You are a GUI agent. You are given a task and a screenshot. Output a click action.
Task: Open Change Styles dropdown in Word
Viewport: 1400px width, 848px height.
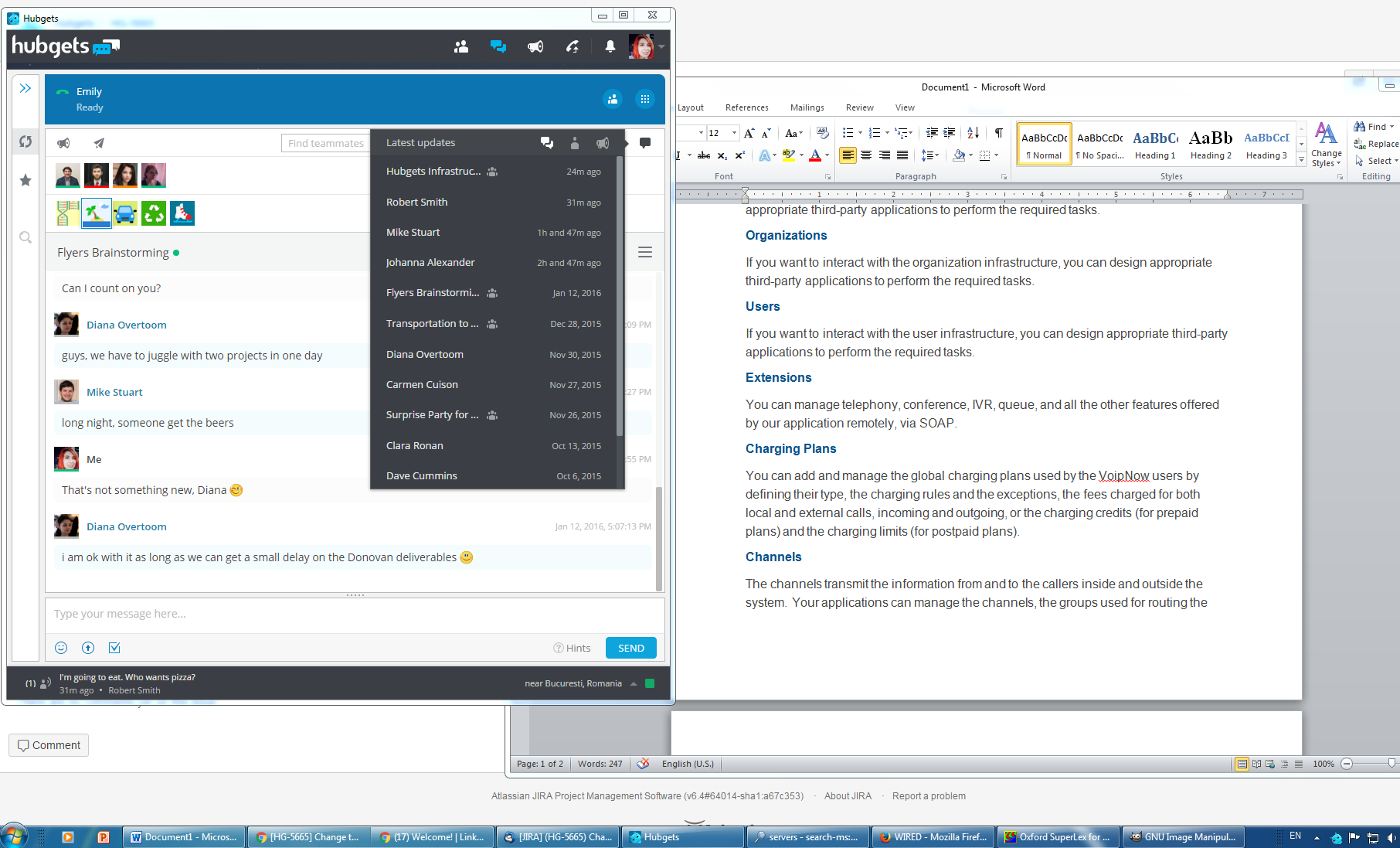1326,145
